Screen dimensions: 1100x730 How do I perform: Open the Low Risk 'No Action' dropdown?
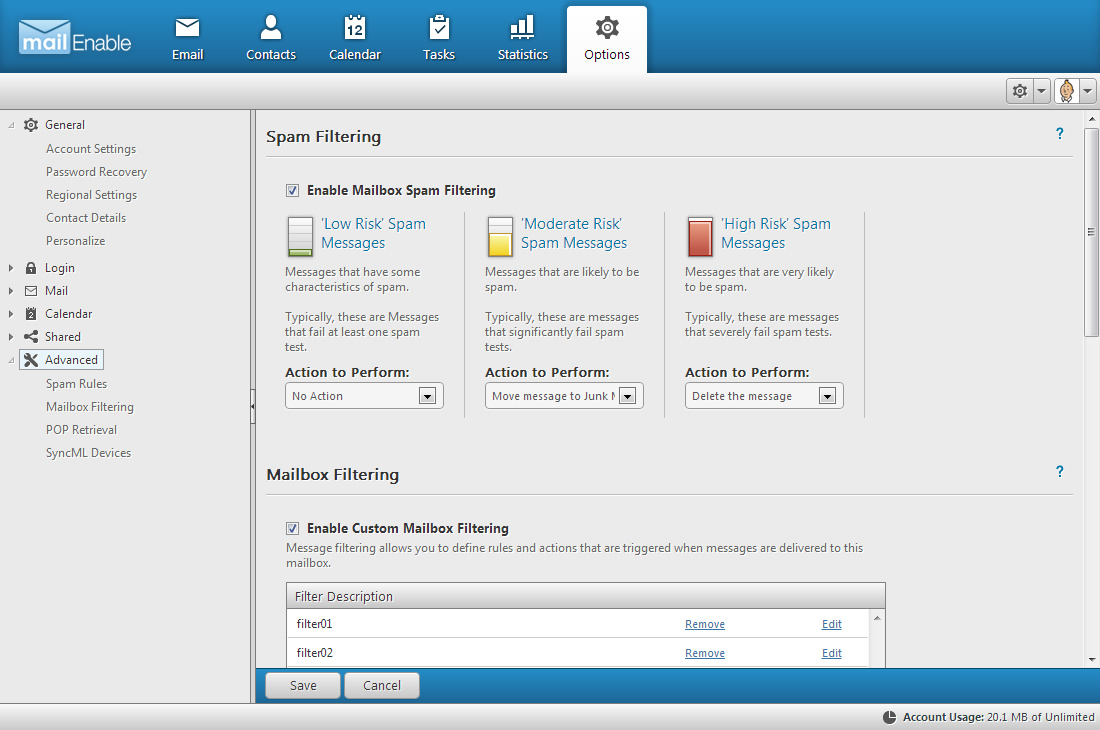364,396
